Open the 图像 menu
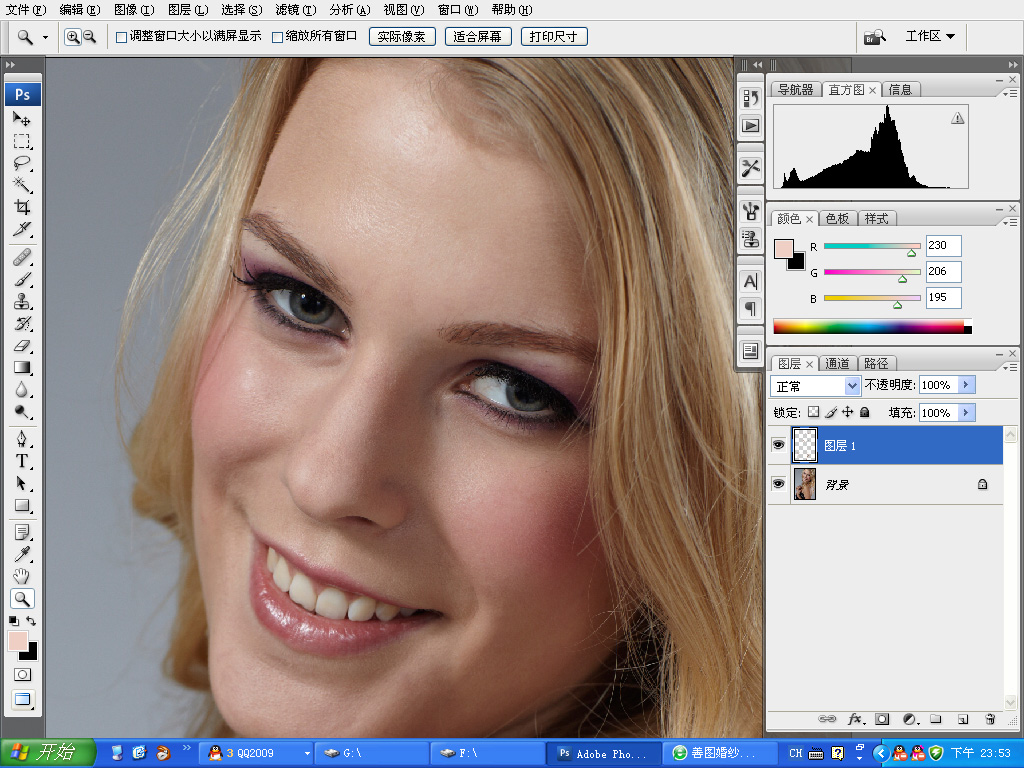The width and height of the screenshot is (1024, 768). click(134, 10)
